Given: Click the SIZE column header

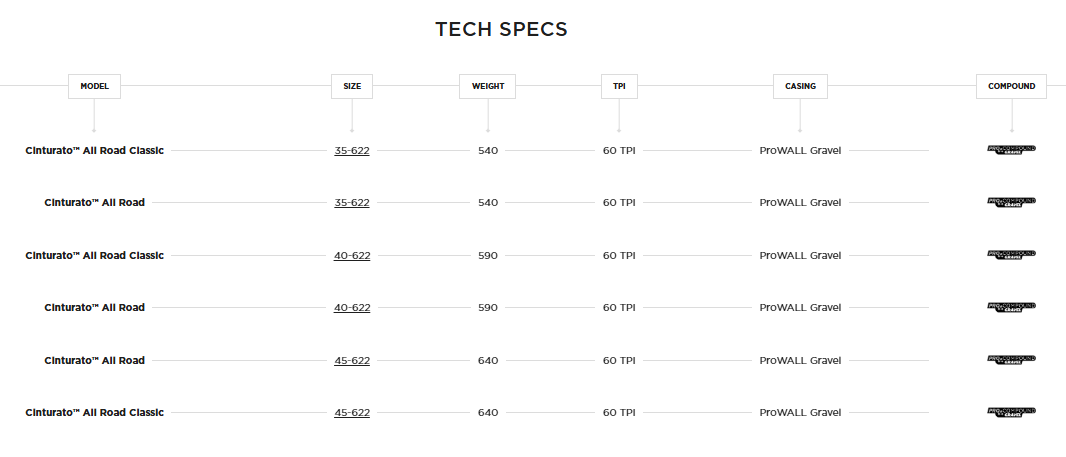Looking at the screenshot, I should click(x=352, y=86).
